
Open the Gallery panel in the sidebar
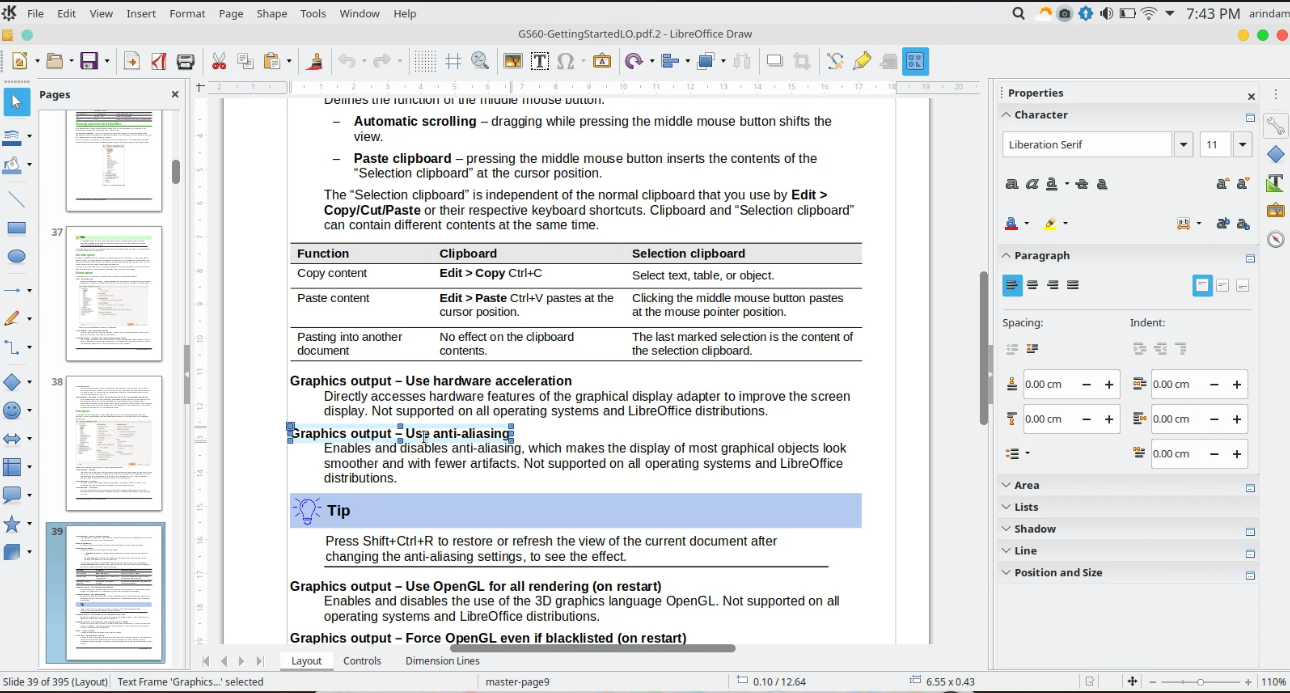(1276, 210)
